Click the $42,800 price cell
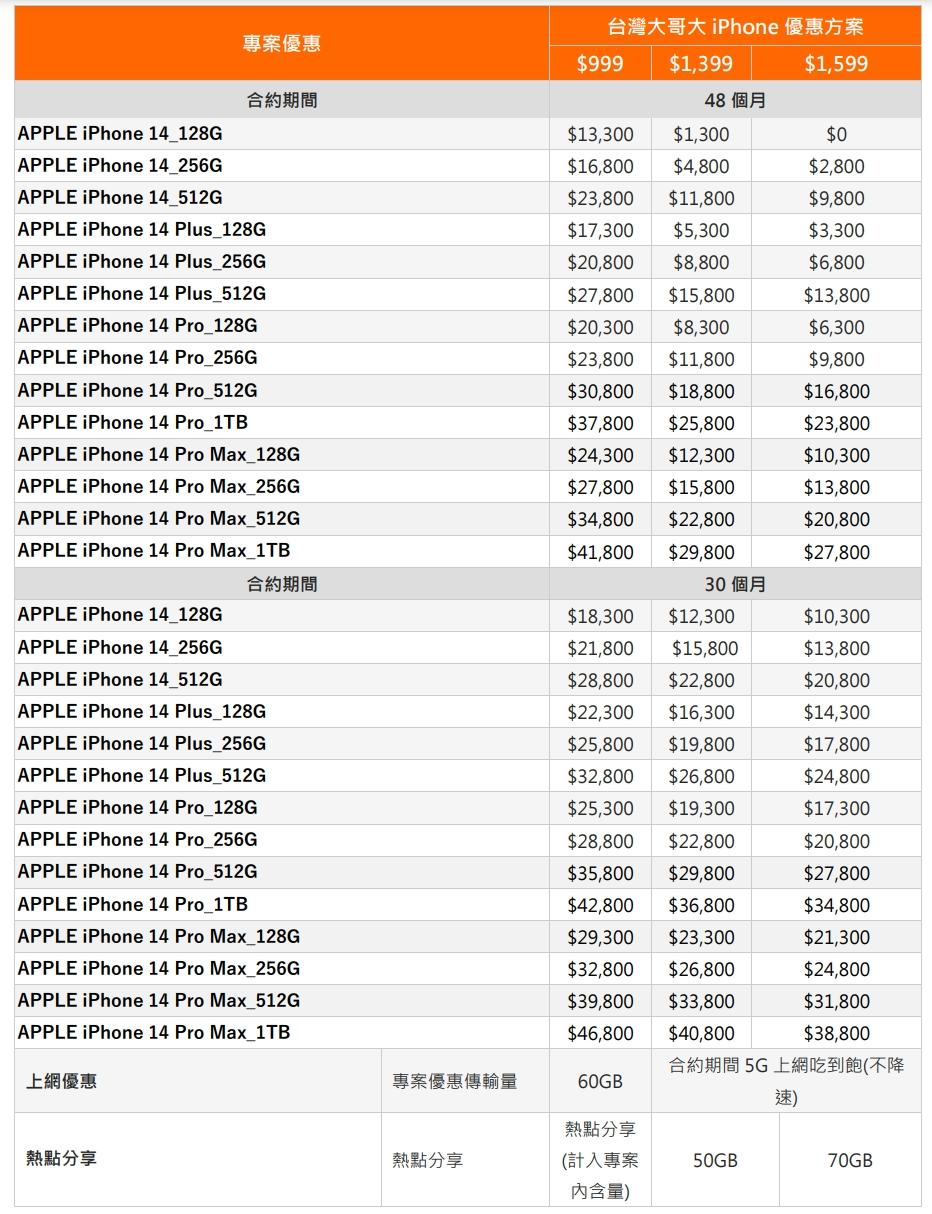This screenshot has width=932, height=1214. point(600,905)
